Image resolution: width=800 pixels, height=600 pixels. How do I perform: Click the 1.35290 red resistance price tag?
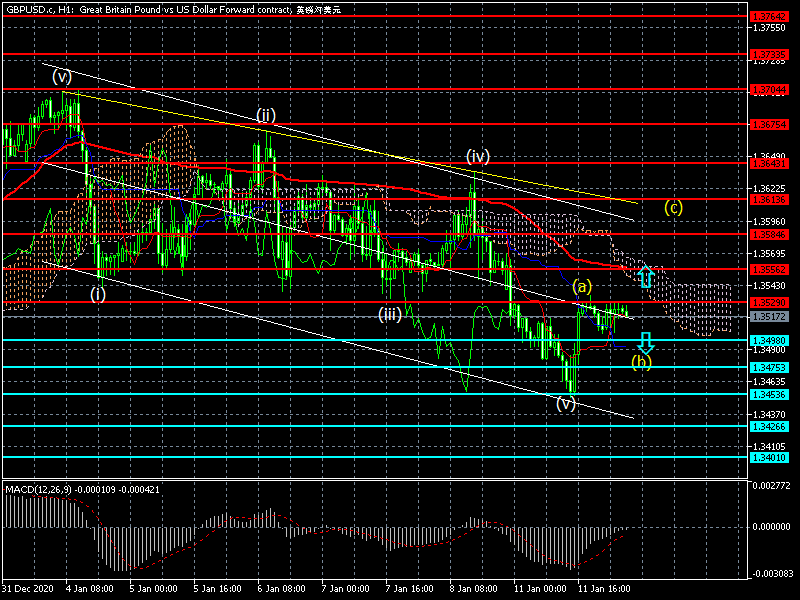(769, 302)
